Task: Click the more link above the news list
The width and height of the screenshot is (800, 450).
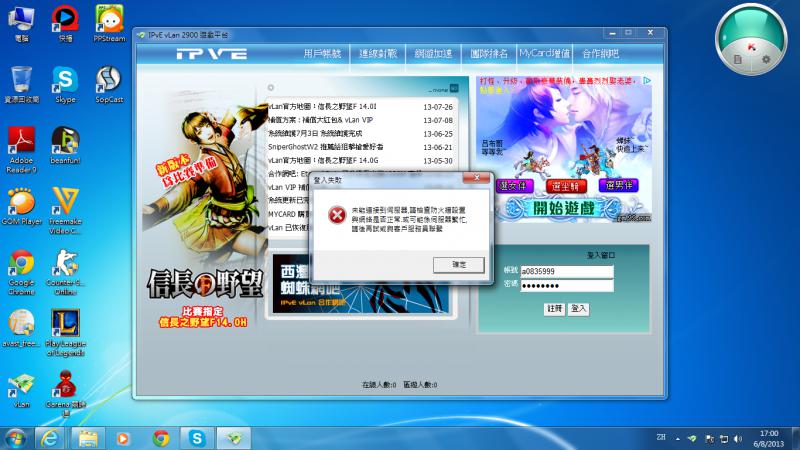Action: pyautogui.click(x=443, y=89)
